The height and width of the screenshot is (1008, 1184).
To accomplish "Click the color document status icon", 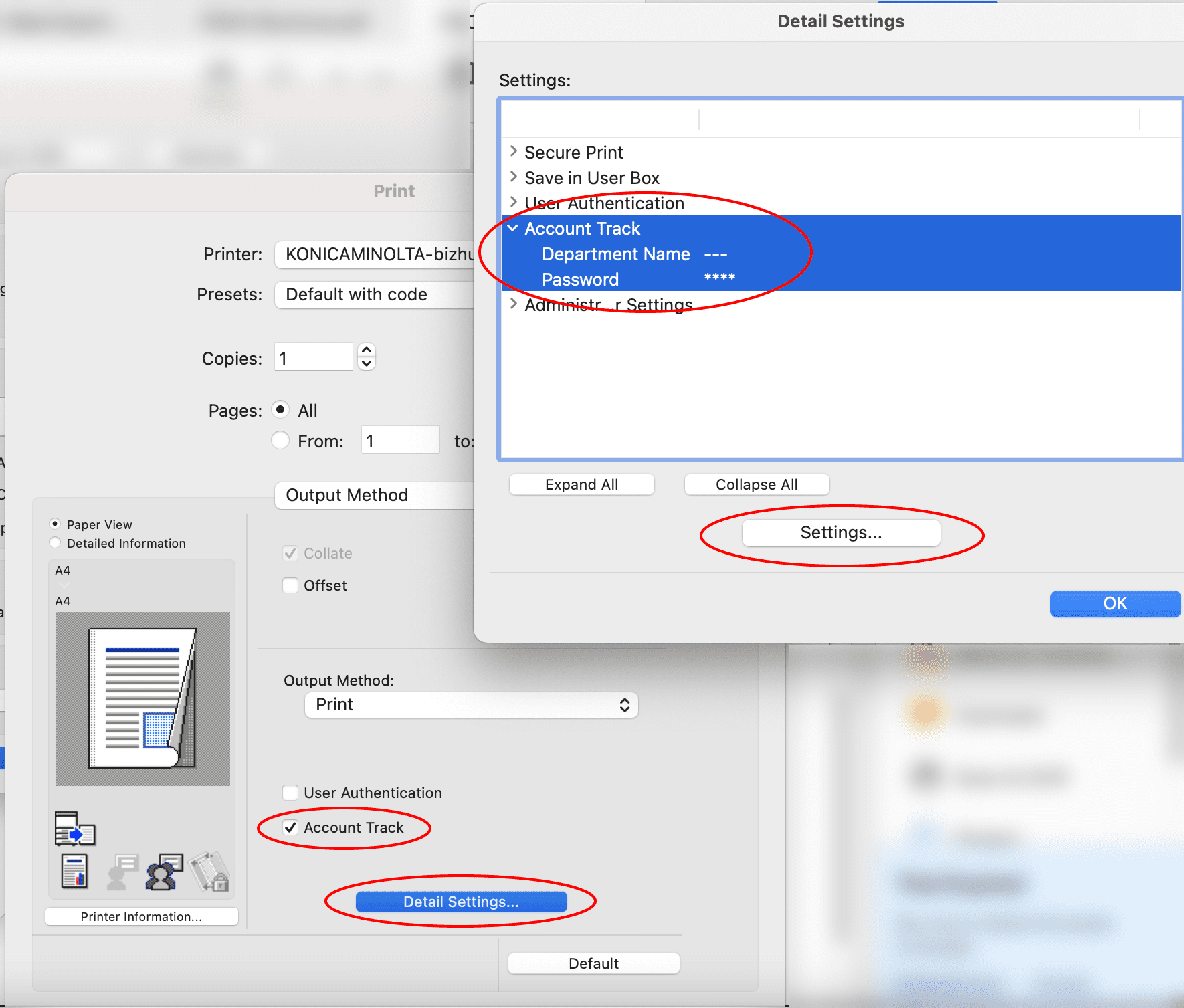I will click(x=74, y=872).
